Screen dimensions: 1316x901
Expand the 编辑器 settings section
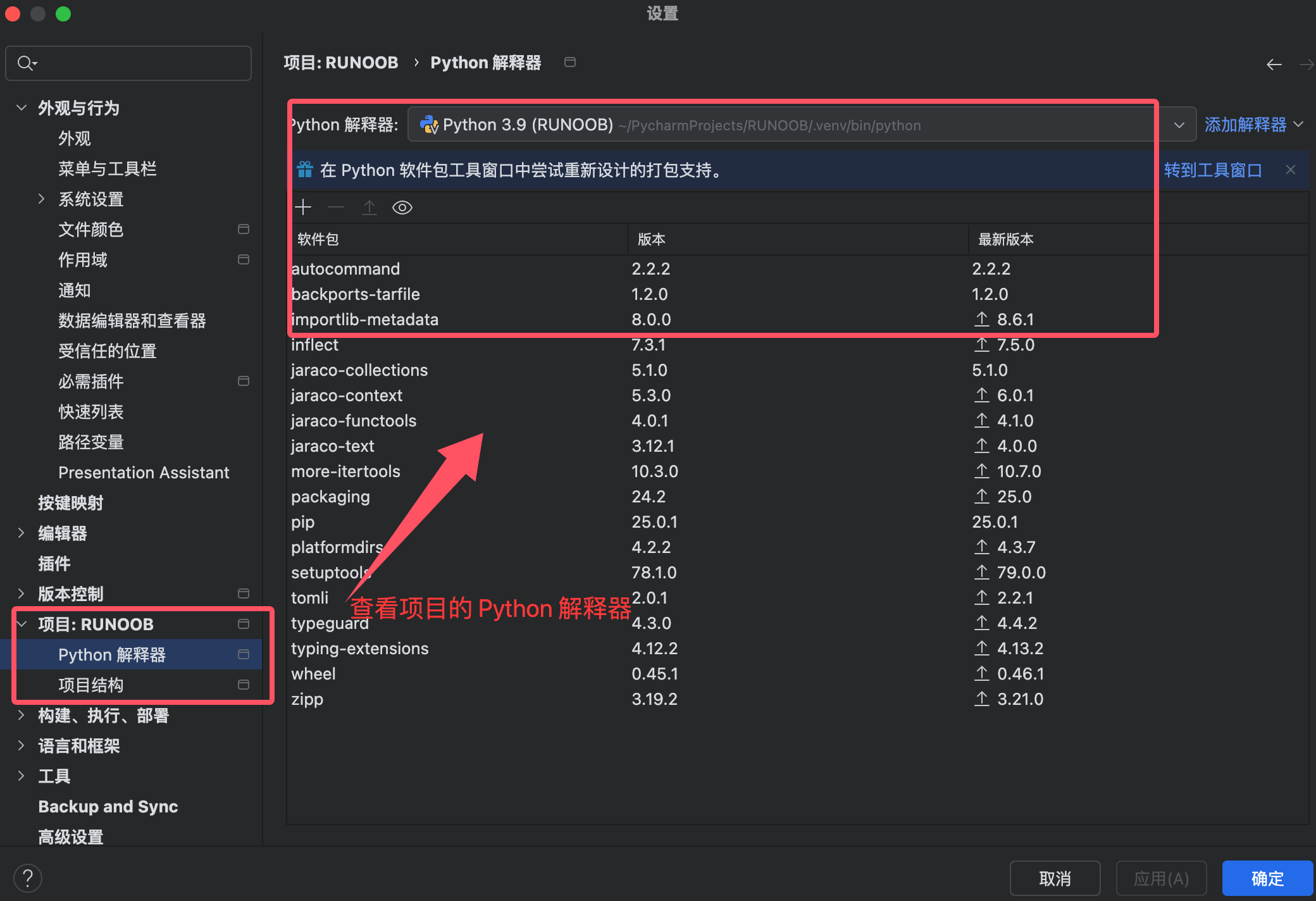22,533
